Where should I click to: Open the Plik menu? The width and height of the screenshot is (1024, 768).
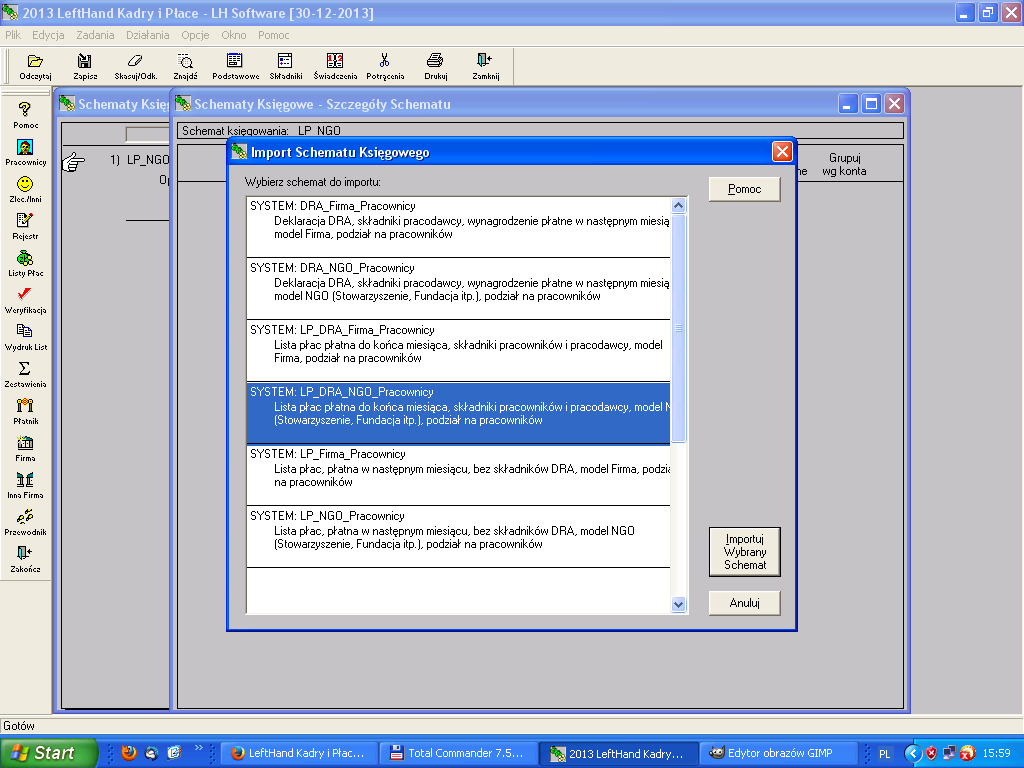click(x=13, y=35)
